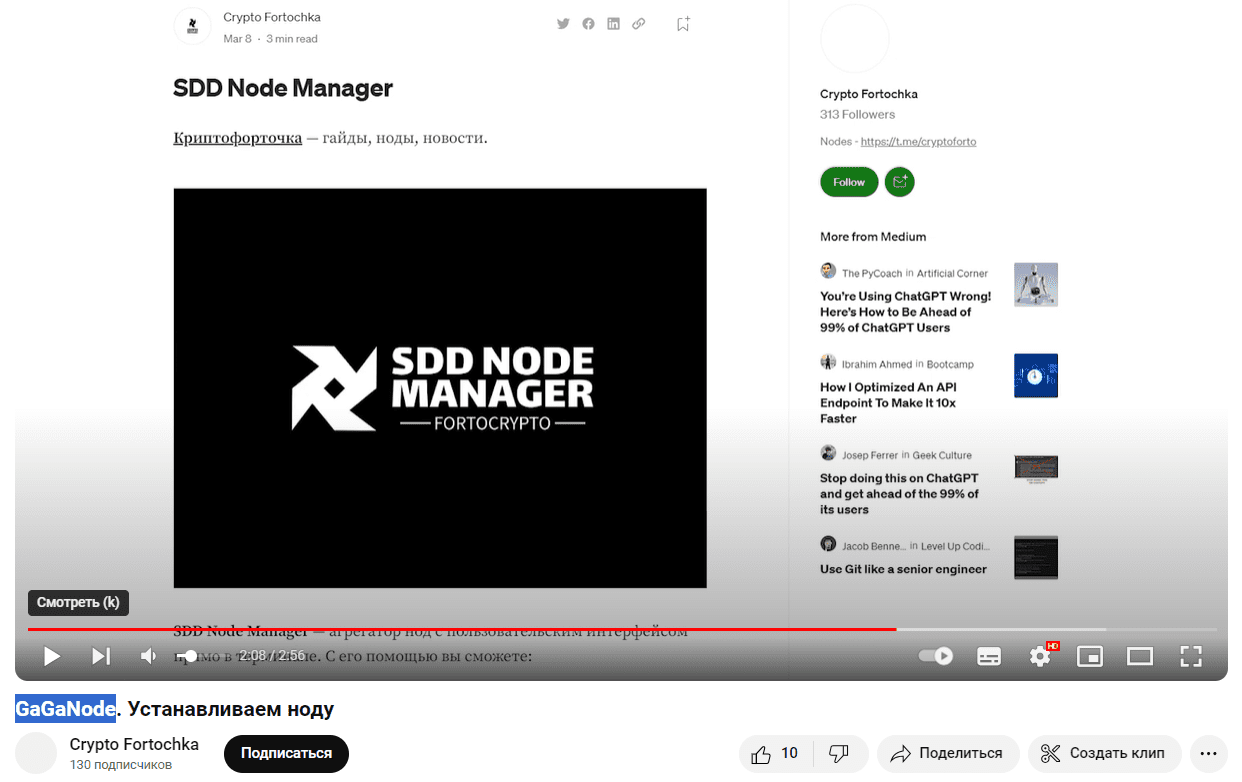
Task: Click the green email subscribe icon button
Action: (x=900, y=182)
